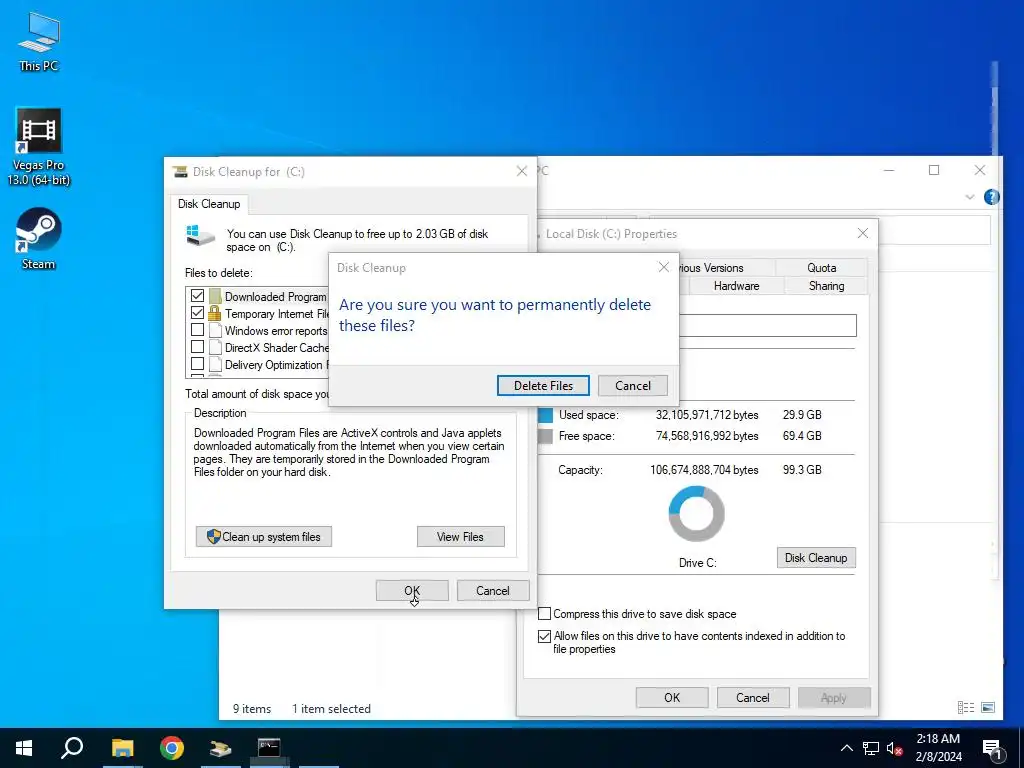The image size is (1024, 768).
Task: Open This PC desktop icon
Action: coord(39,41)
